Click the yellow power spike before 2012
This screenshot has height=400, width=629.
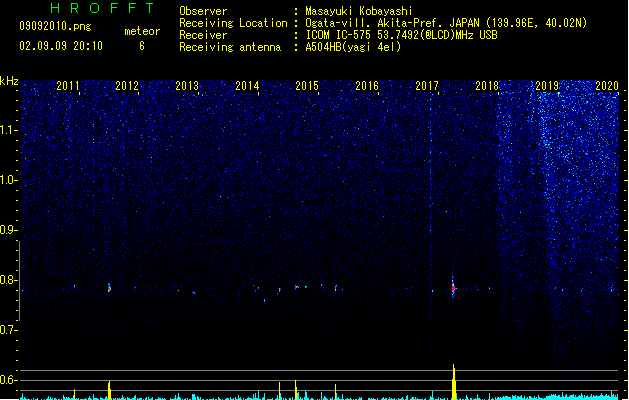click(109, 390)
